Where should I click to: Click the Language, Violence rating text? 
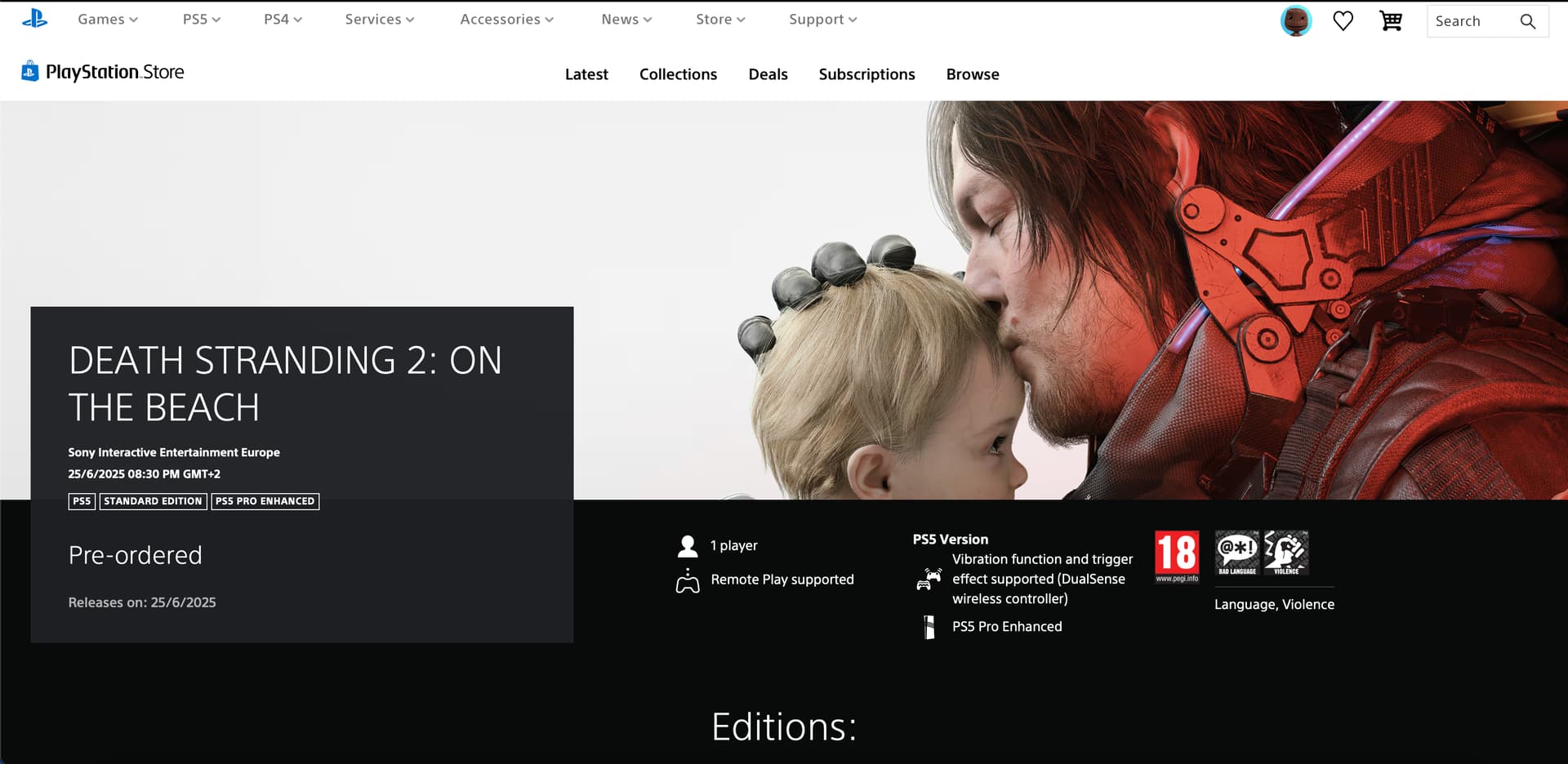point(1274,604)
